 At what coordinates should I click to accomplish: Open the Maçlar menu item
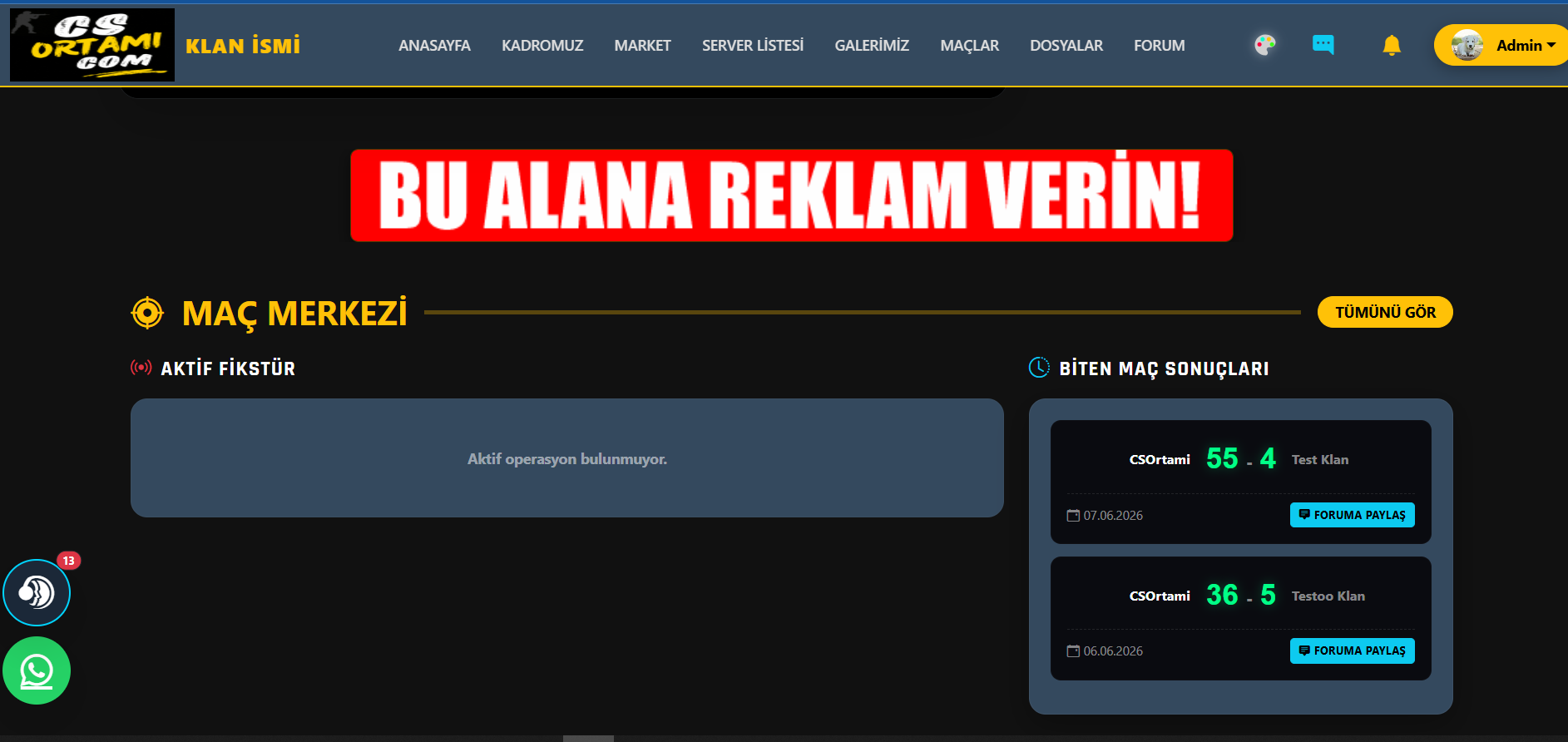tap(970, 46)
